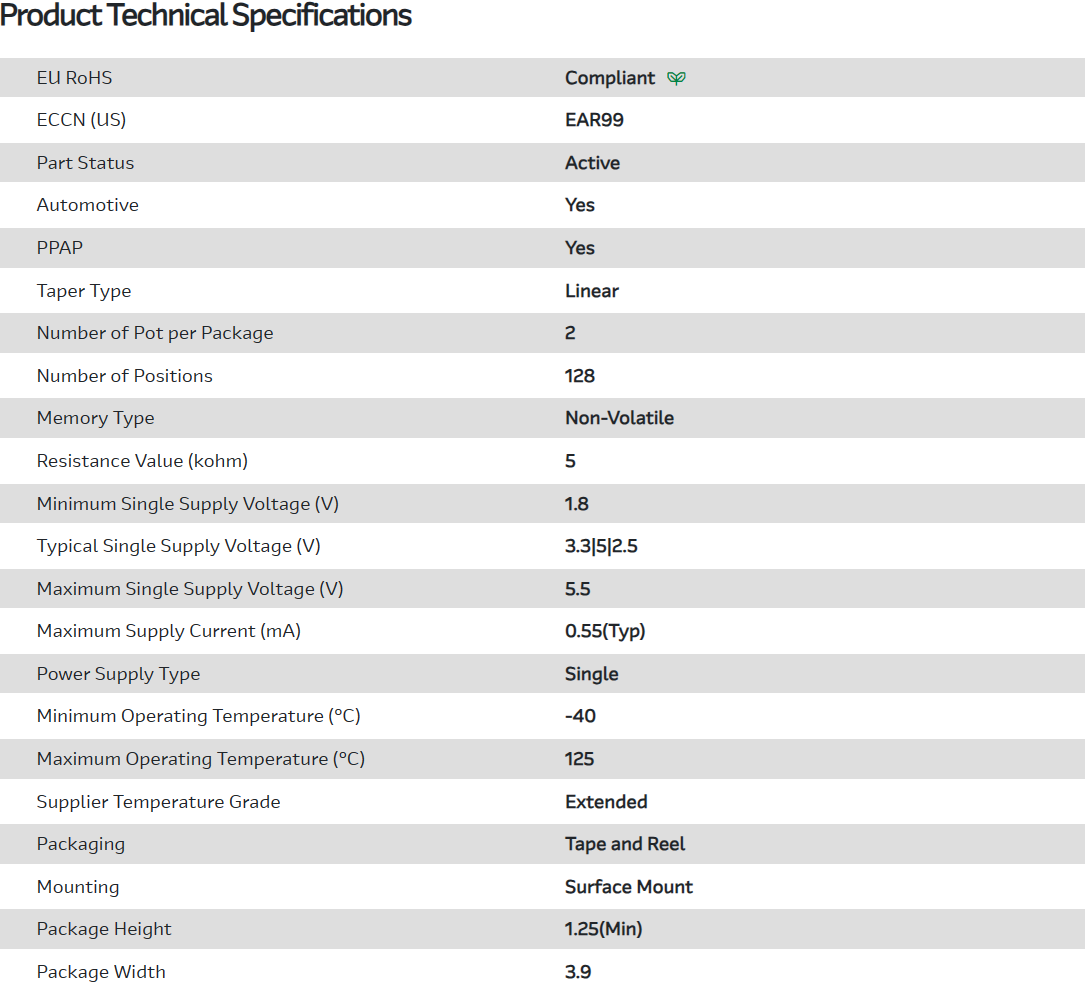This screenshot has height=989, width=1085.
Task: Click the 128 positions value
Action: tap(580, 376)
